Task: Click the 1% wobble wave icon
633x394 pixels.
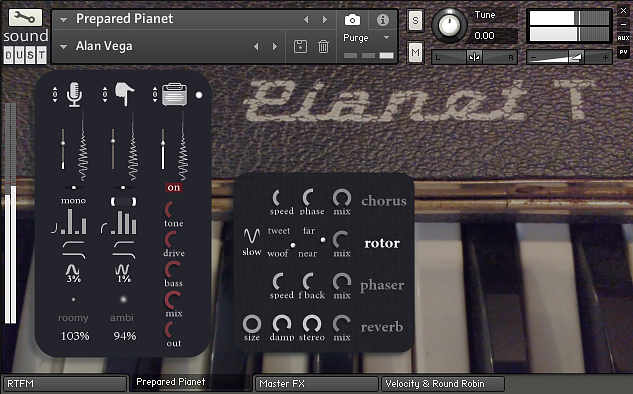Action: tap(122, 270)
